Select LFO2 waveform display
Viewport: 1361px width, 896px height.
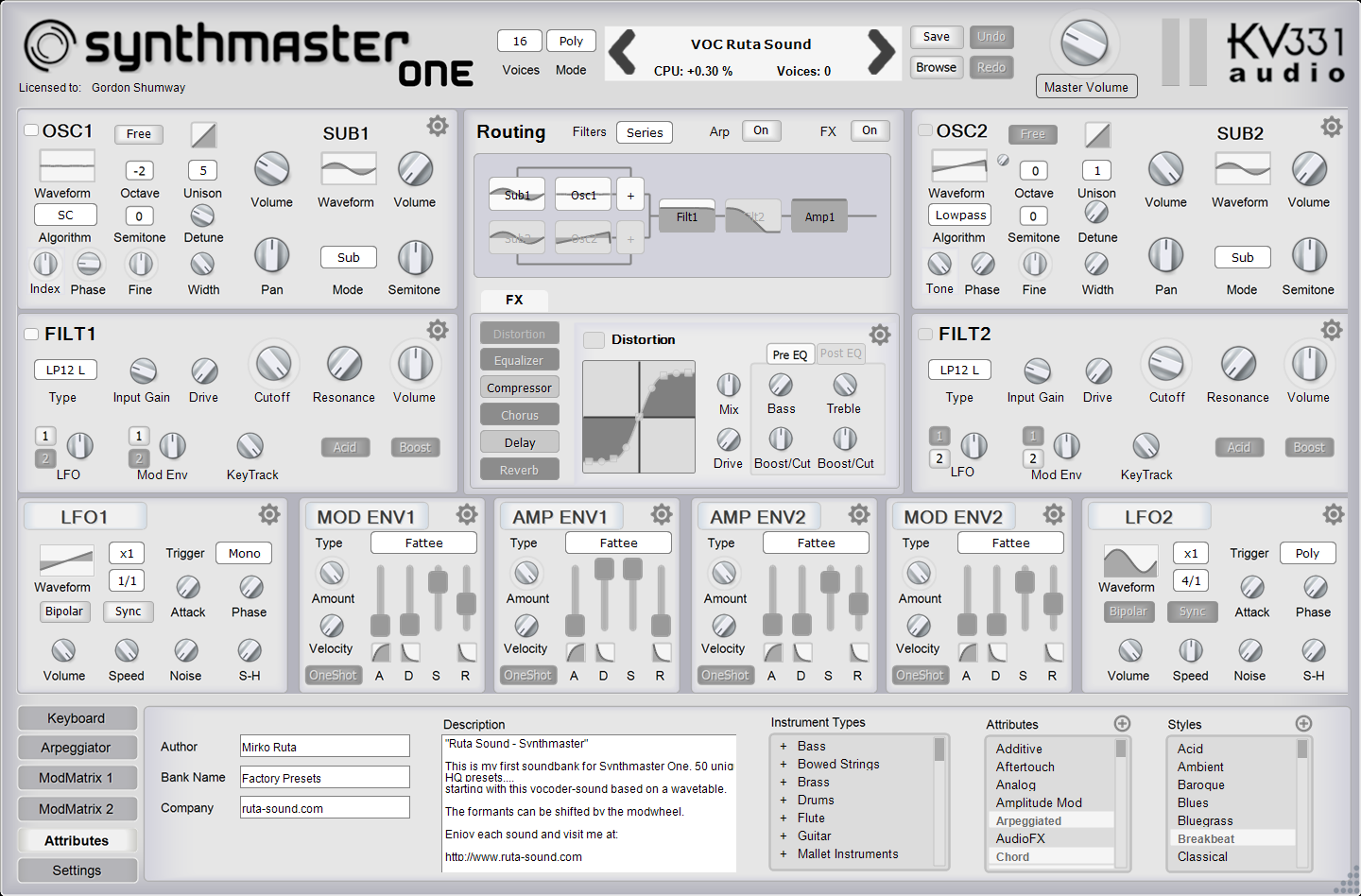tap(1130, 560)
